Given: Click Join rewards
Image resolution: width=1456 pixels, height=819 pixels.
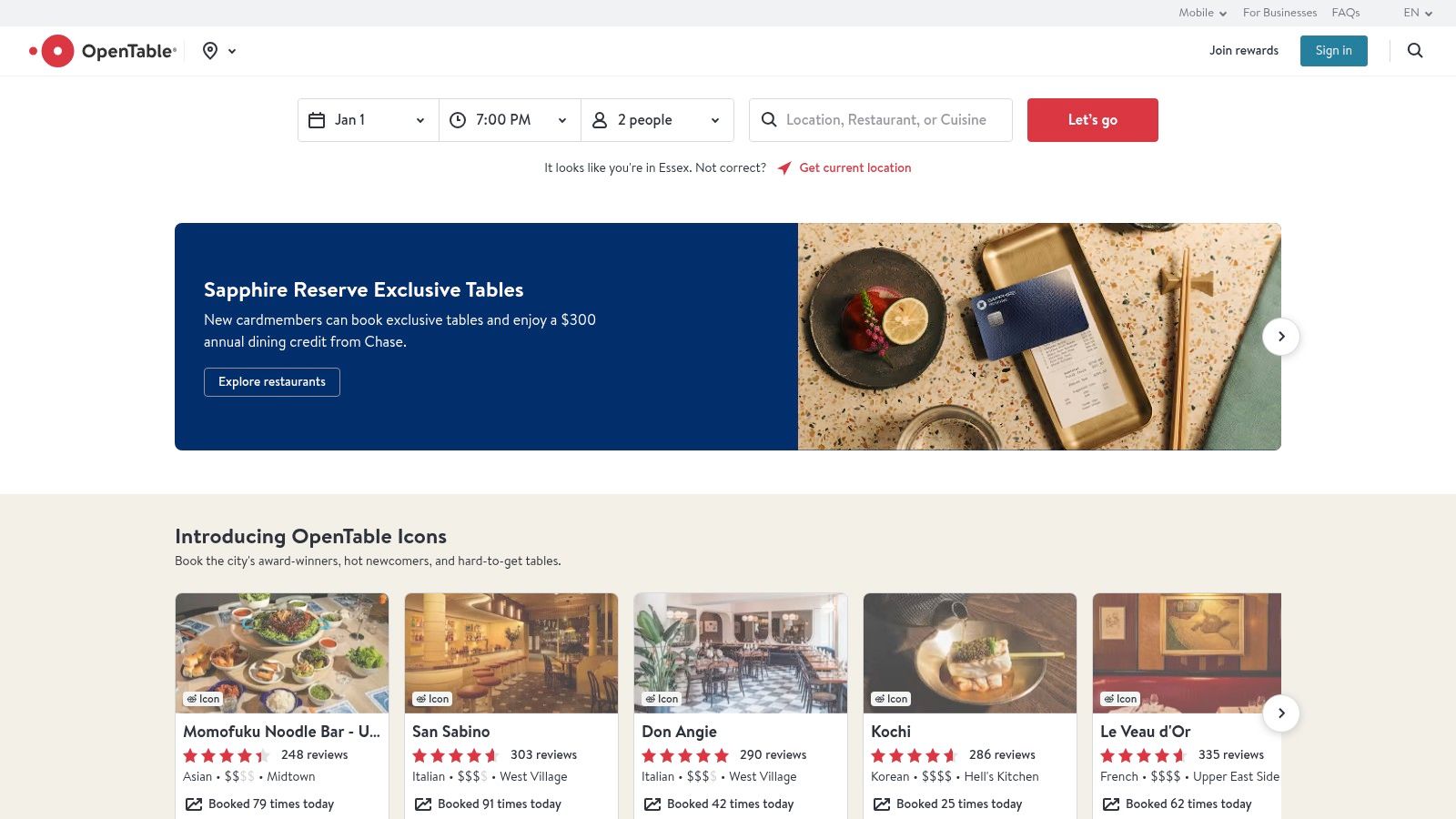Looking at the screenshot, I should point(1244,51).
